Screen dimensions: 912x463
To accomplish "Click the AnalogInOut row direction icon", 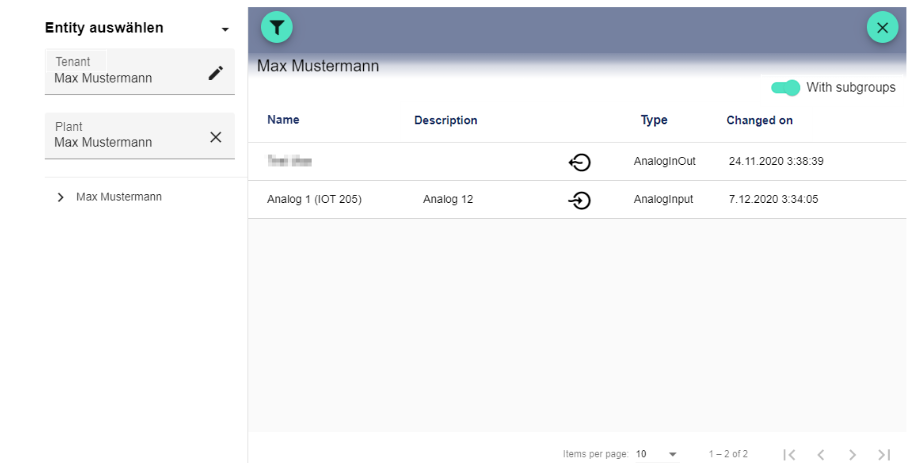I will coord(578,162).
